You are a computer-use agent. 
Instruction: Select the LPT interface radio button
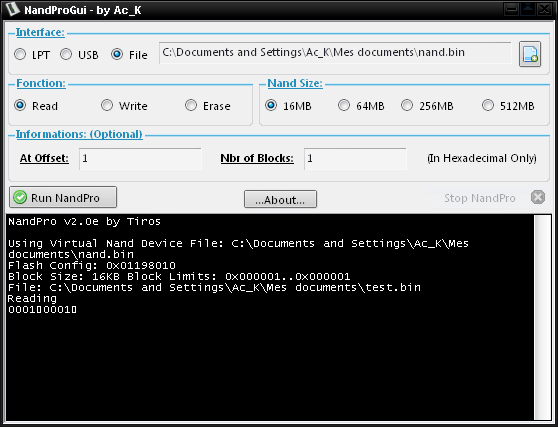point(20,54)
